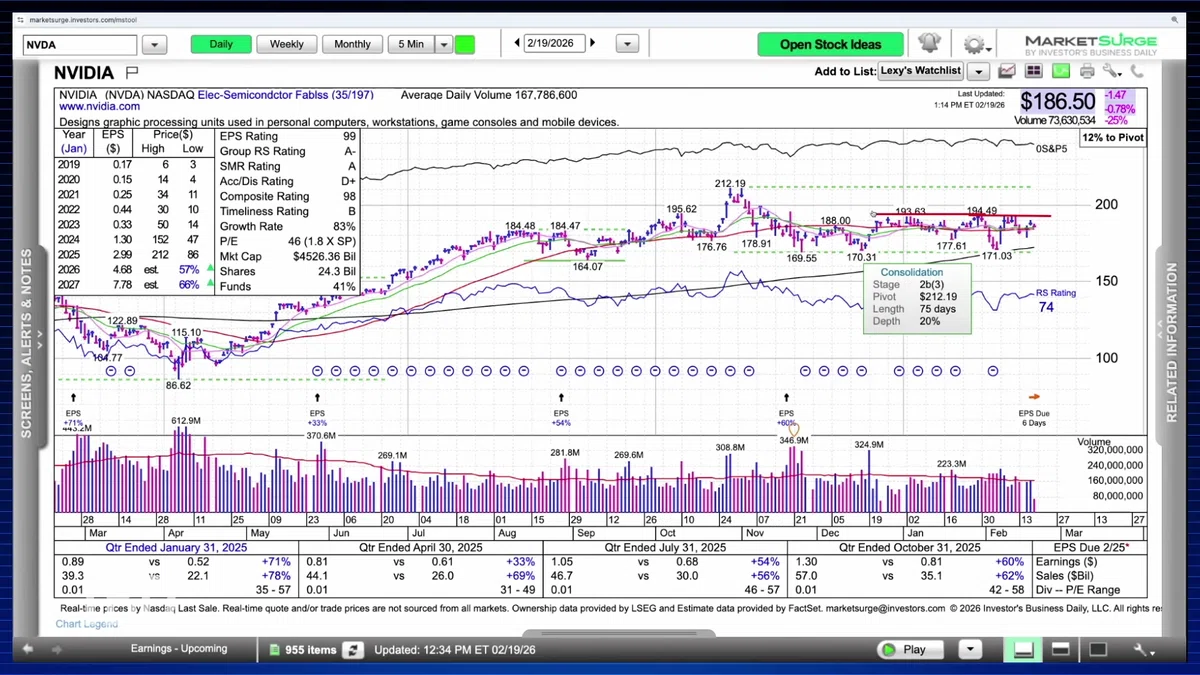Switch chart to 5 Min intraday
The image size is (1200, 675).
tap(411, 44)
